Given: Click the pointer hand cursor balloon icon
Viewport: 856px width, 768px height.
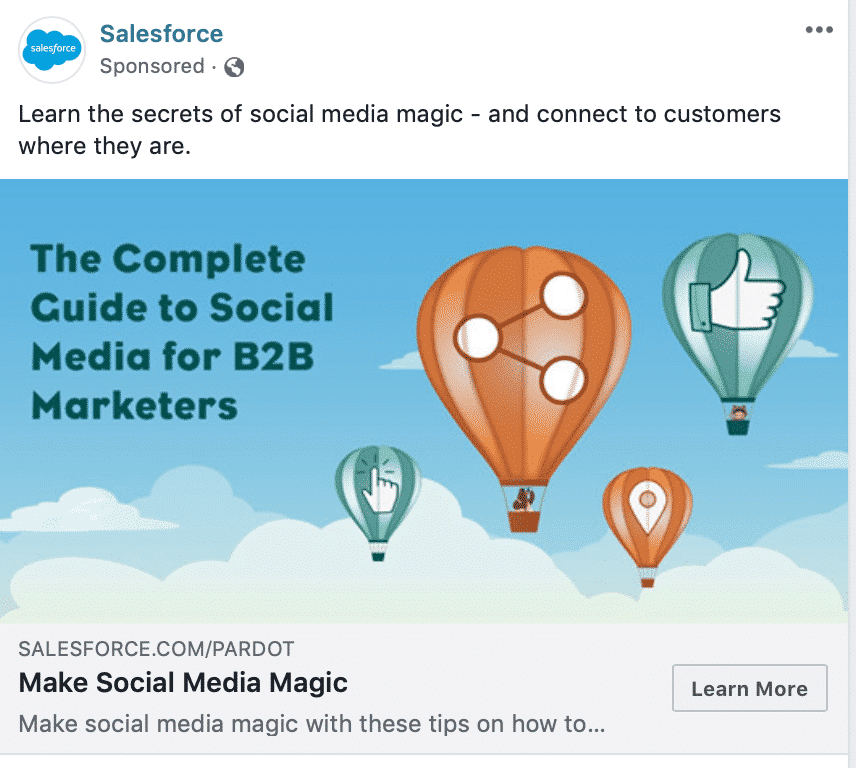Looking at the screenshot, I should click(x=381, y=485).
